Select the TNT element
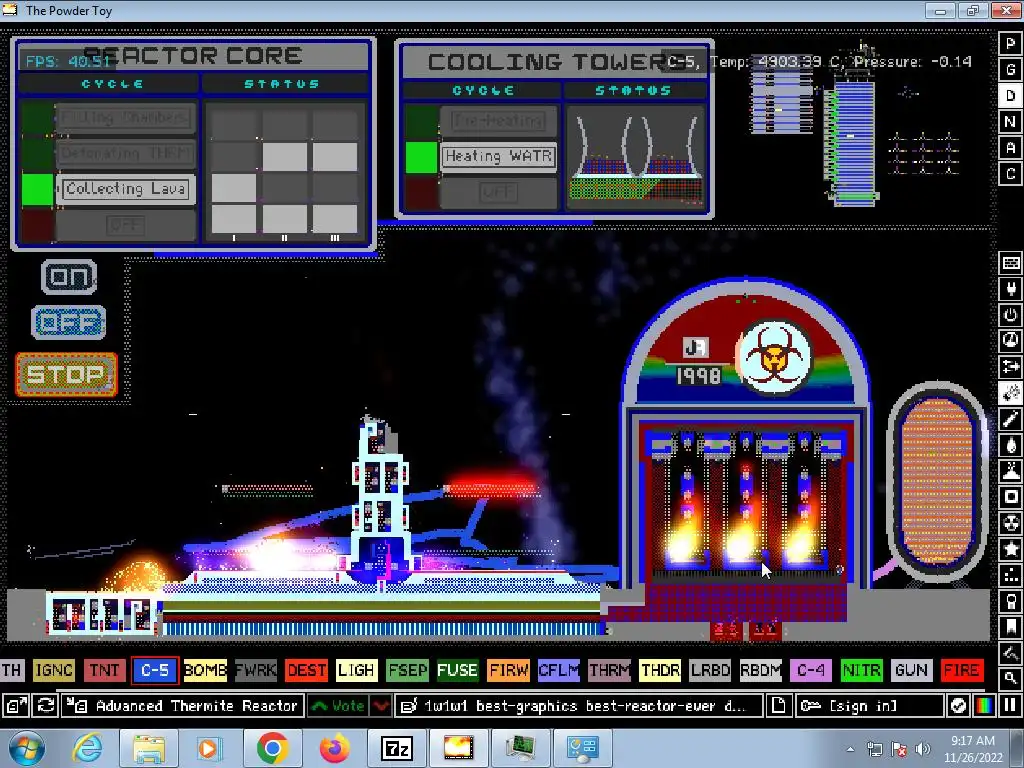The image size is (1024, 768). 104,671
